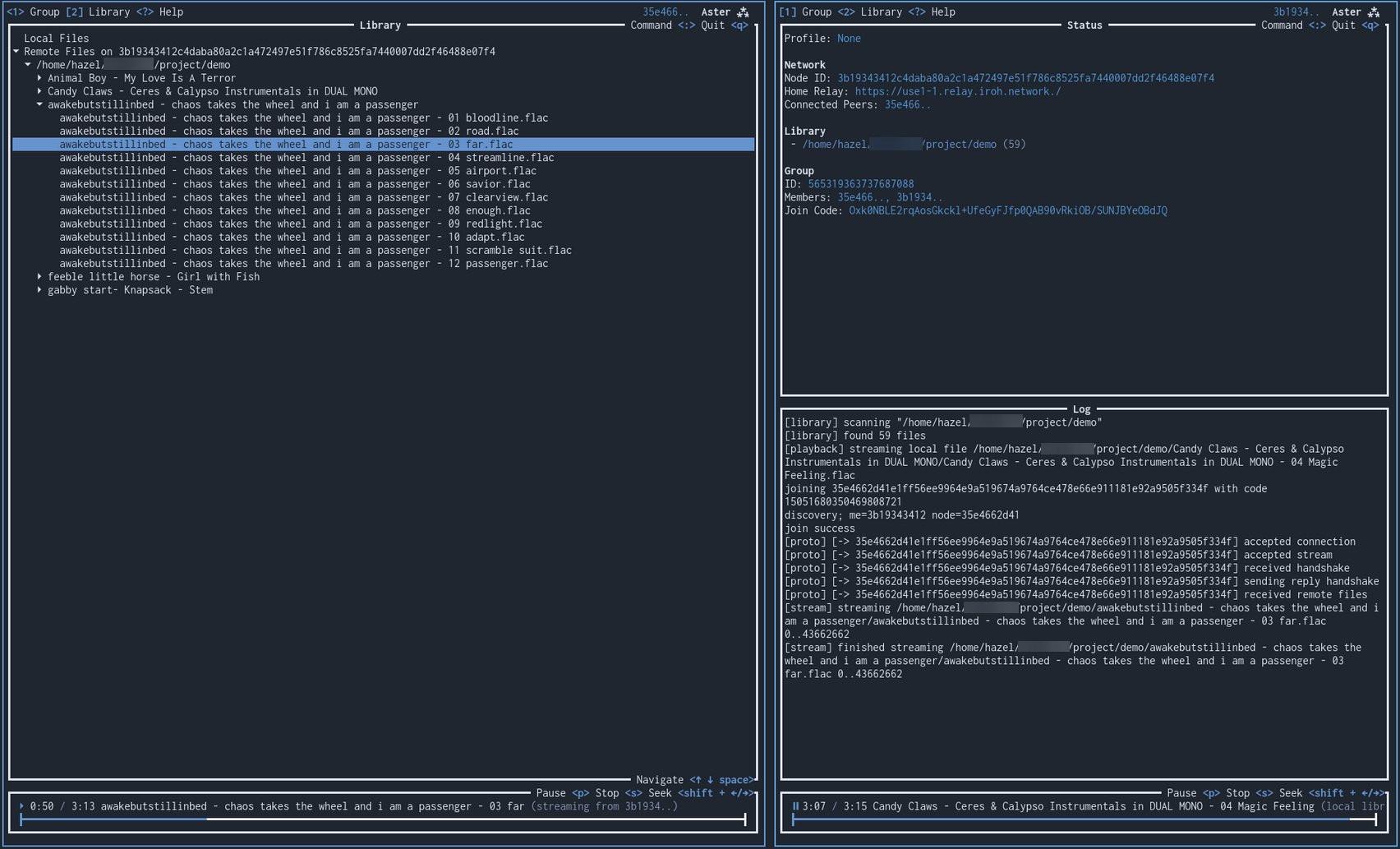Select track 01 bloodline.flac

[x=303, y=118]
